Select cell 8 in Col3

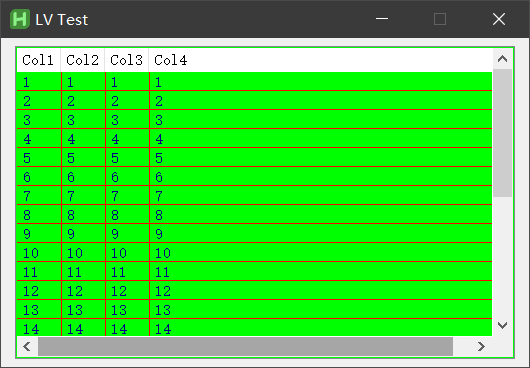[127, 215]
